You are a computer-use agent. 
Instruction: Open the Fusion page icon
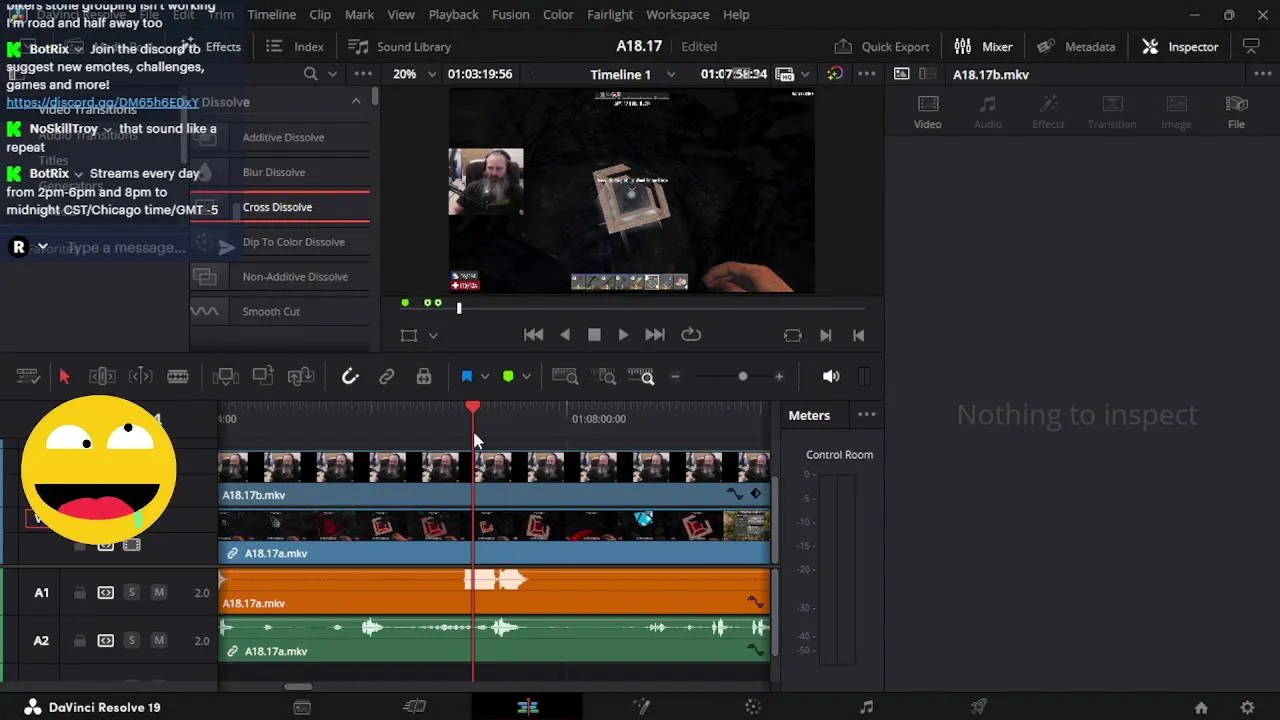point(641,707)
